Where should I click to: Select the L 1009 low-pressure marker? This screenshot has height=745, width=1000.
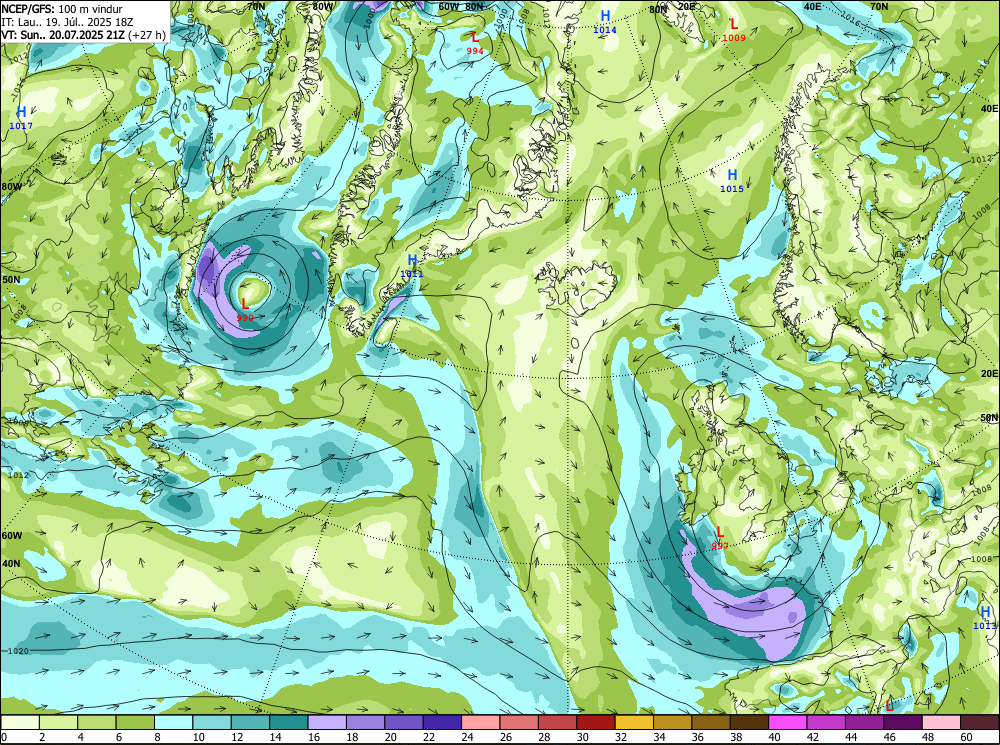[734, 29]
